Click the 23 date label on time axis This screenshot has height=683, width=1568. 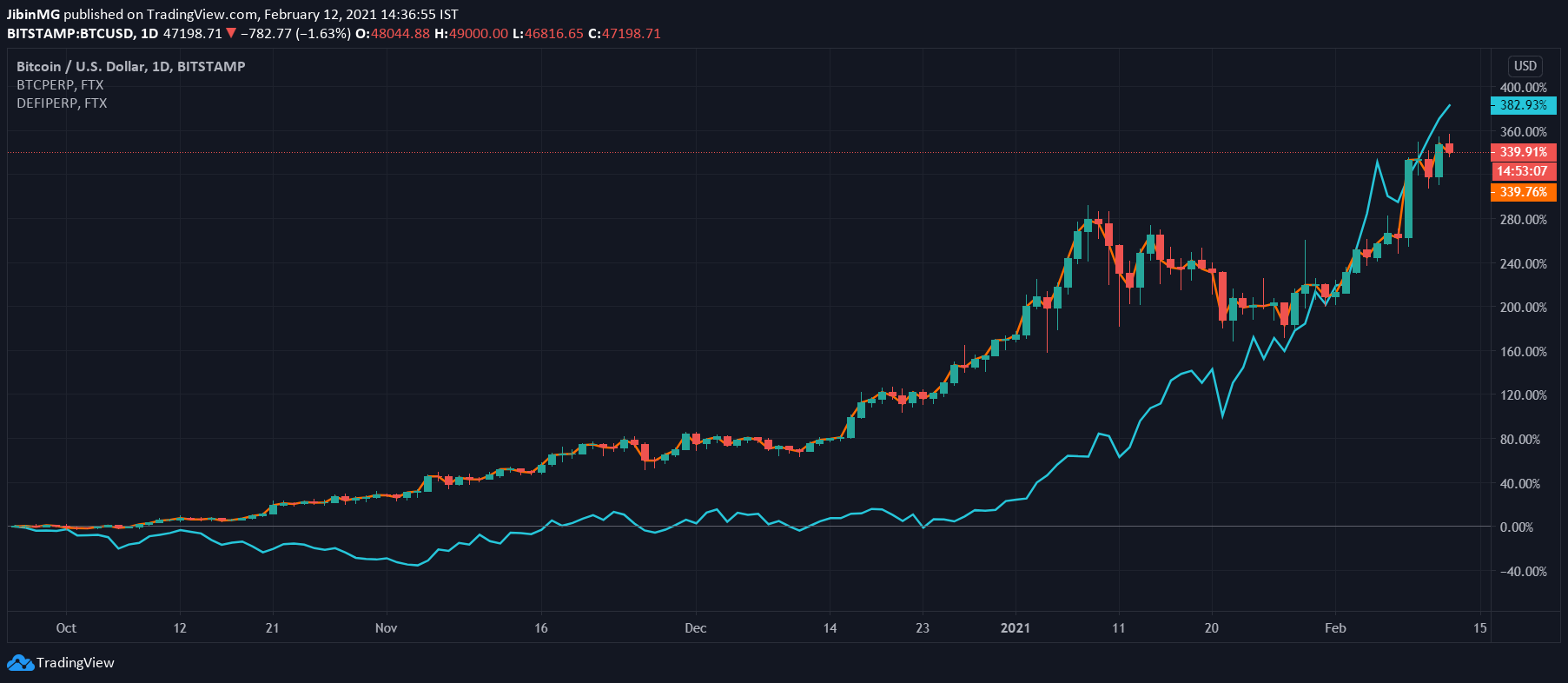[x=923, y=628]
